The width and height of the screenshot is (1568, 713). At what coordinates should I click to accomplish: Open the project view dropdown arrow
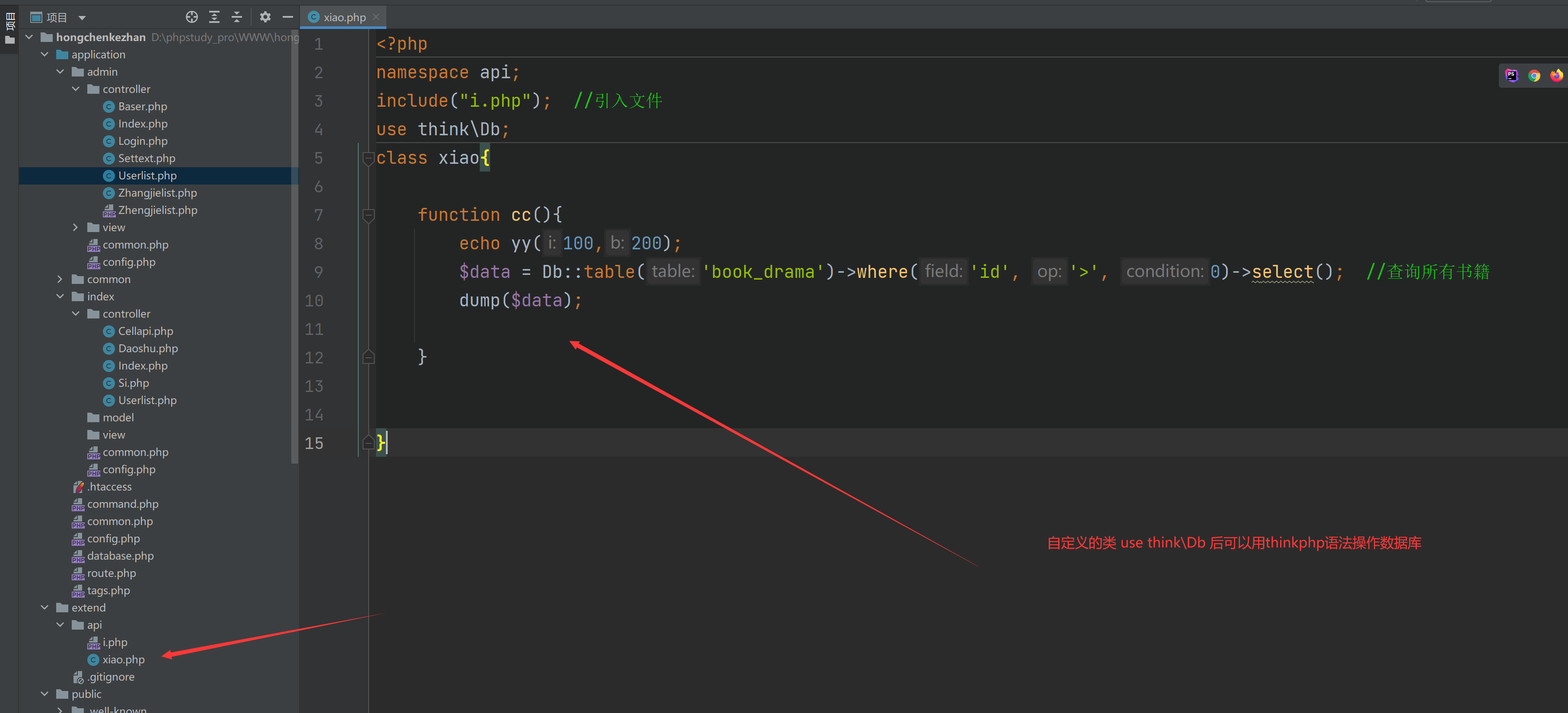[82, 18]
